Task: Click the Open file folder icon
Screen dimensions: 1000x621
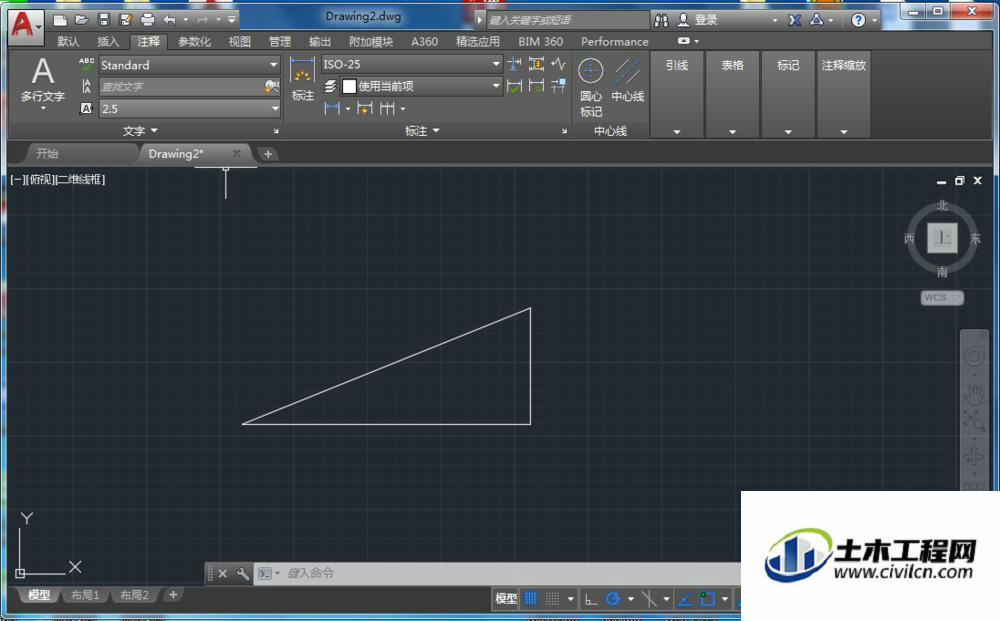Action: point(82,20)
